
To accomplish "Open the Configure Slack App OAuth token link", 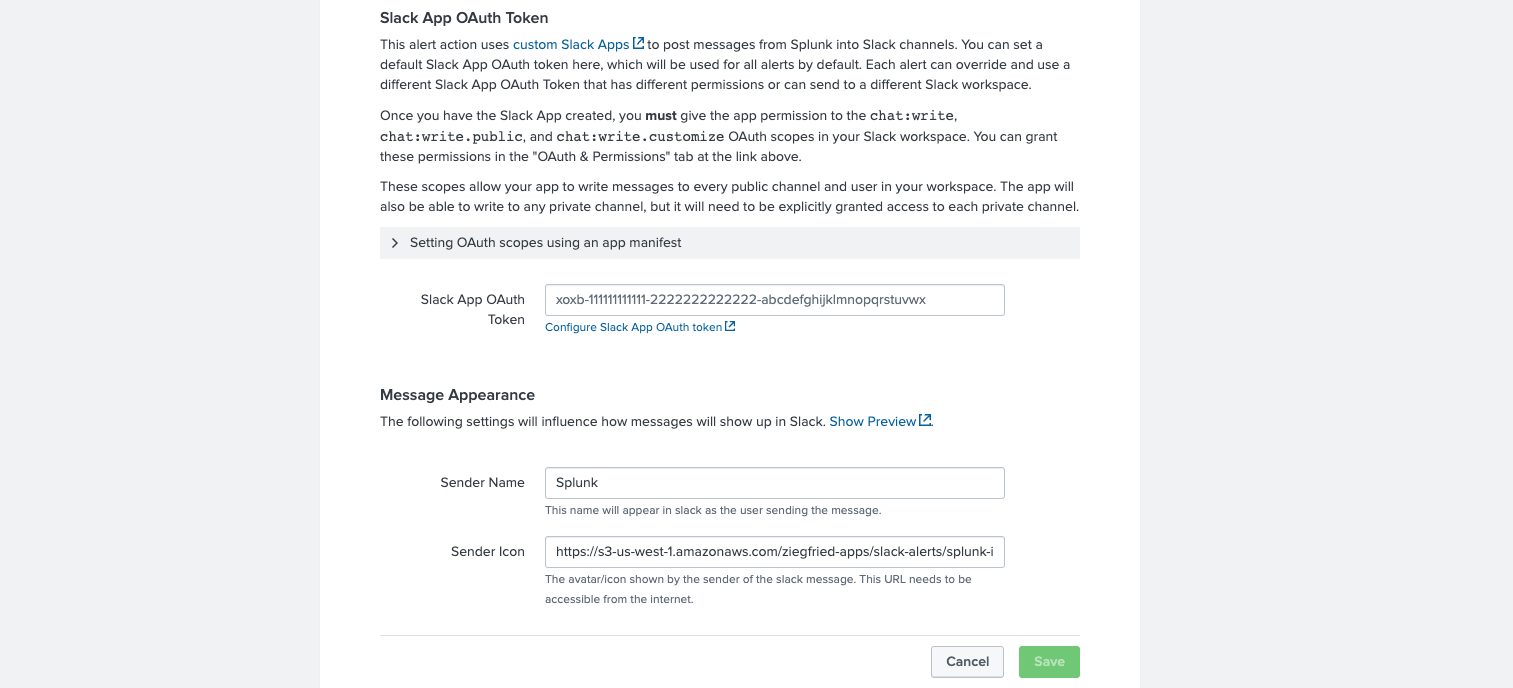I will [633, 327].
